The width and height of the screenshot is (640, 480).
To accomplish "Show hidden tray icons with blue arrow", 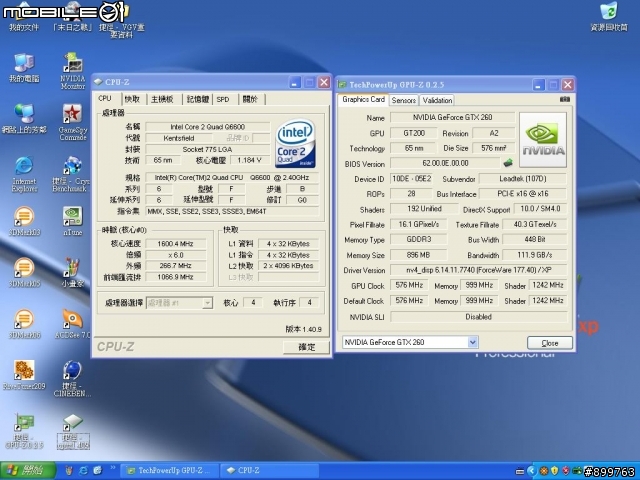I will pyautogui.click(x=531, y=471).
